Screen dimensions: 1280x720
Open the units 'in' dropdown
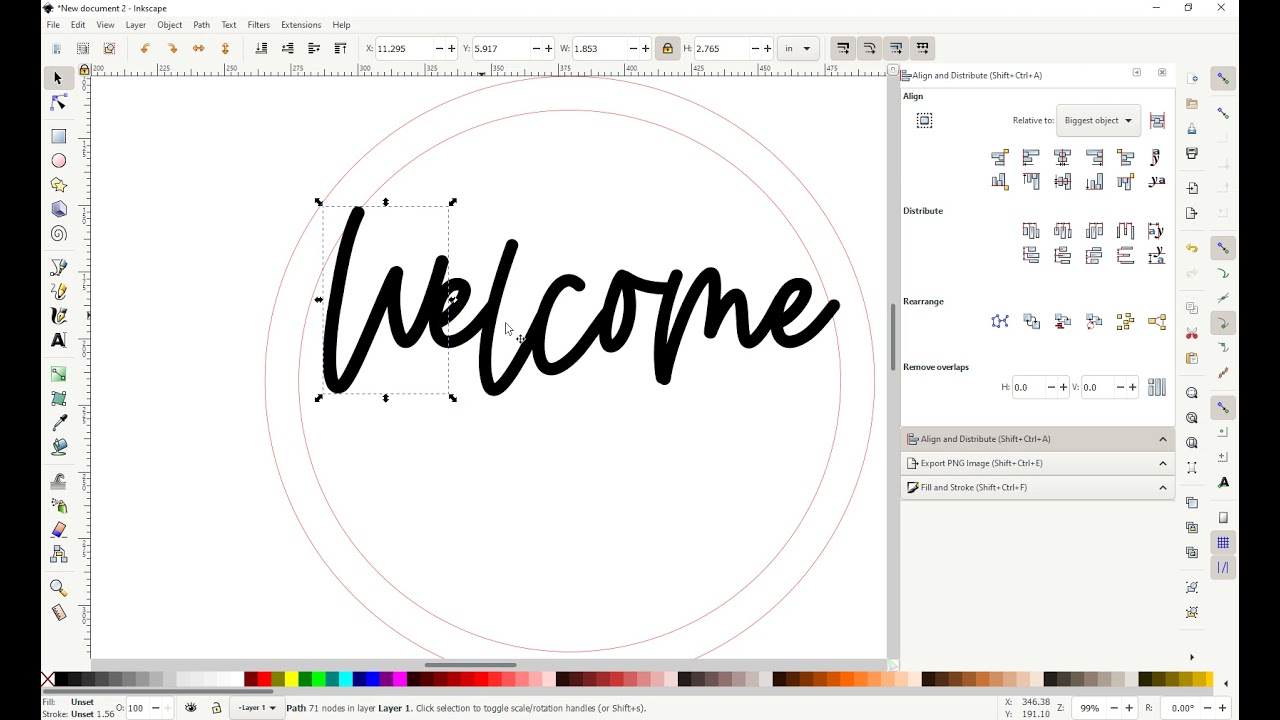[x=798, y=48]
